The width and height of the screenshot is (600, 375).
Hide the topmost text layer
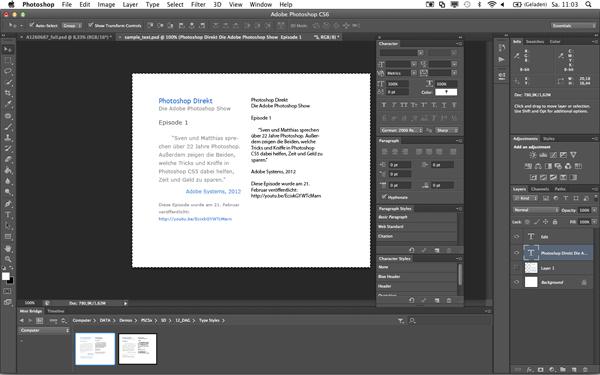517,237
